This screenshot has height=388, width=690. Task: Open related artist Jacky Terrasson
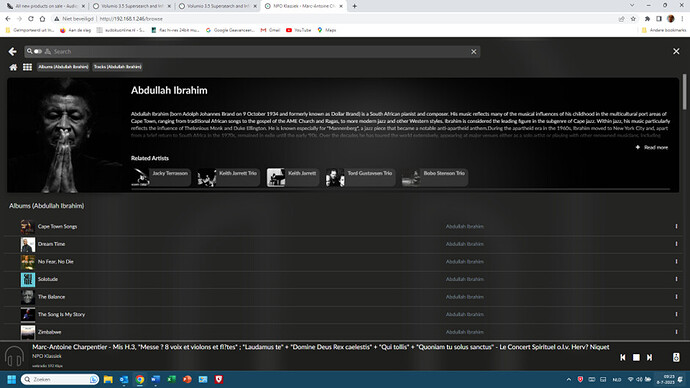coord(161,177)
